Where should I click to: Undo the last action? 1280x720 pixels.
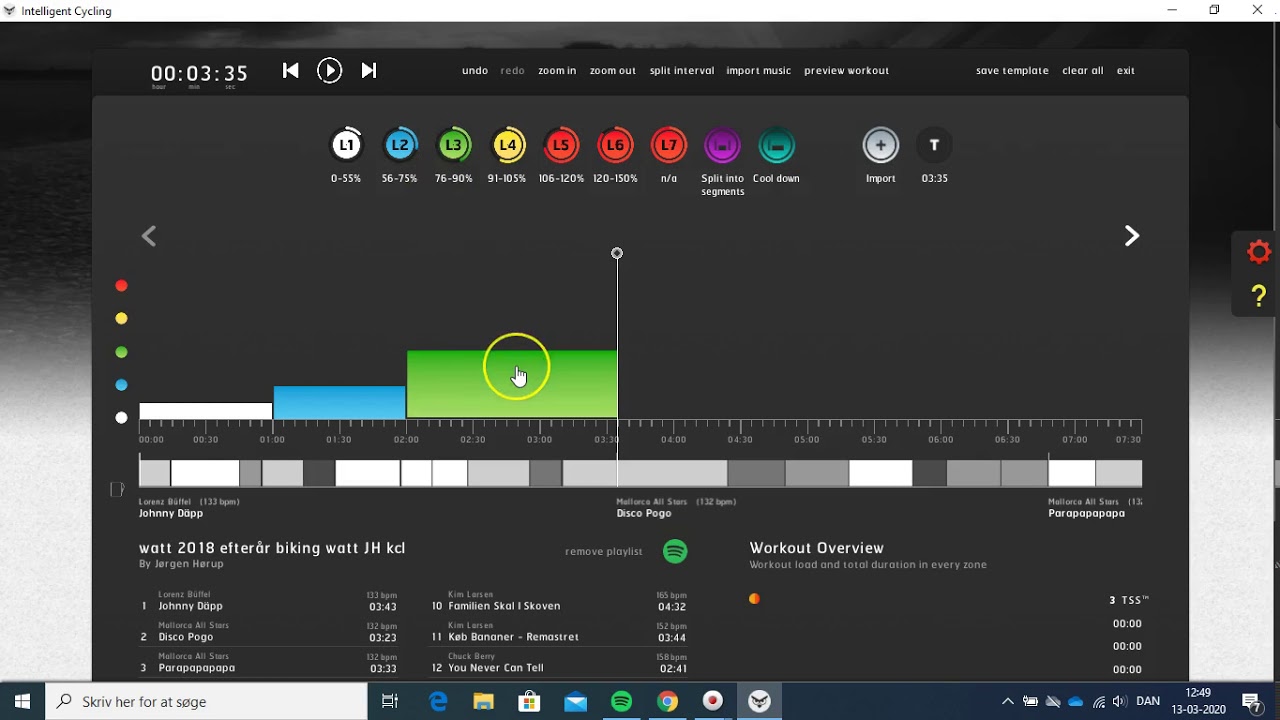tap(475, 71)
